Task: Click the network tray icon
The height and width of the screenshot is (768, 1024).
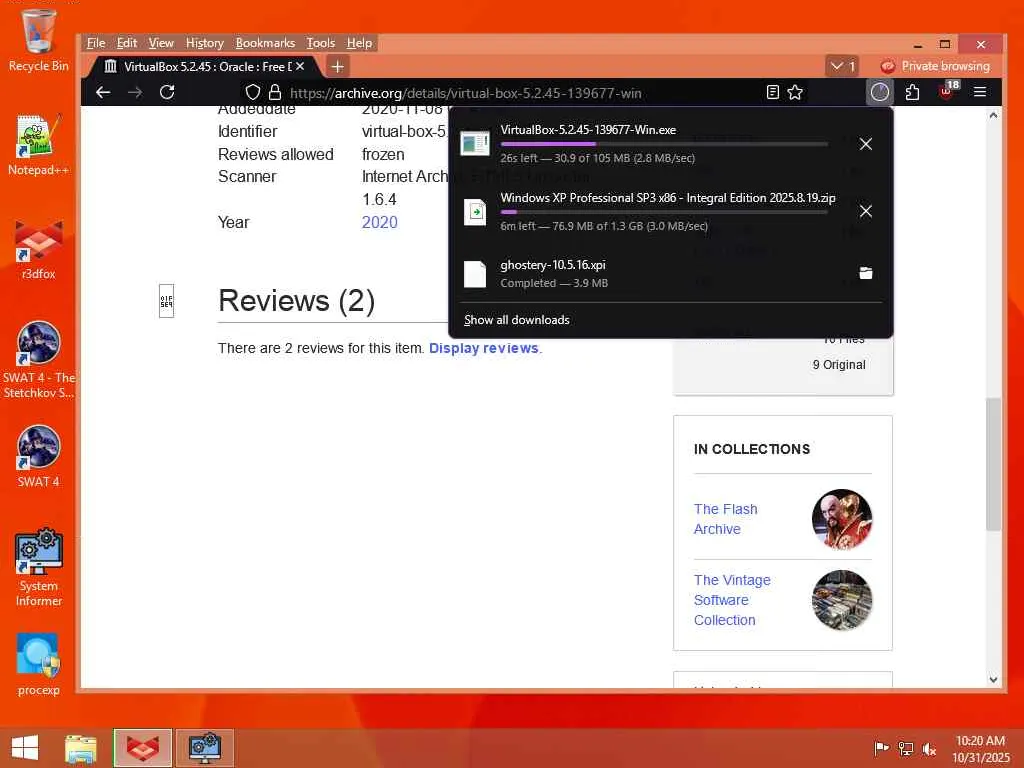Action: click(x=906, y=749)
